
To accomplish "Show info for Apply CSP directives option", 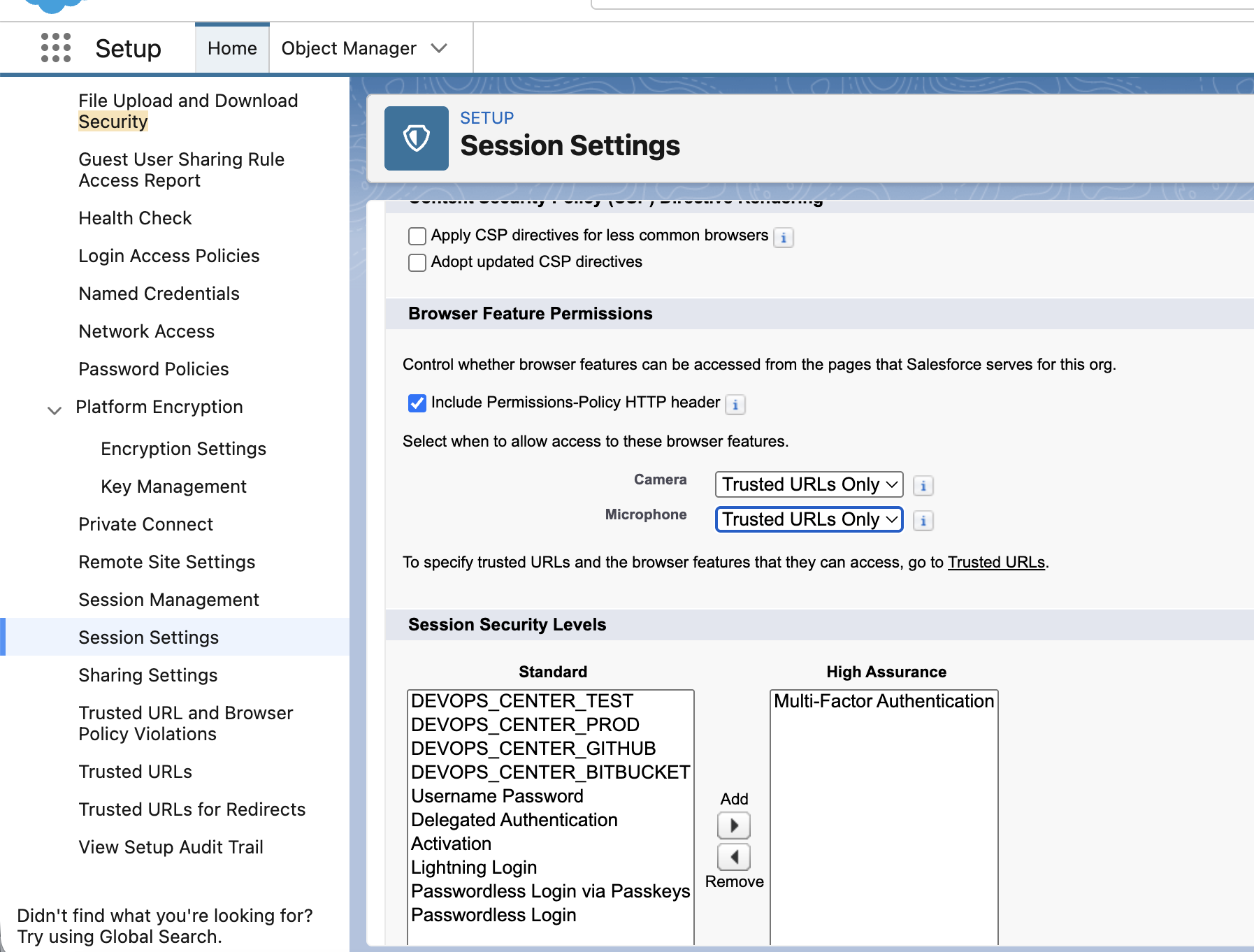I will (x=784, y=238).
